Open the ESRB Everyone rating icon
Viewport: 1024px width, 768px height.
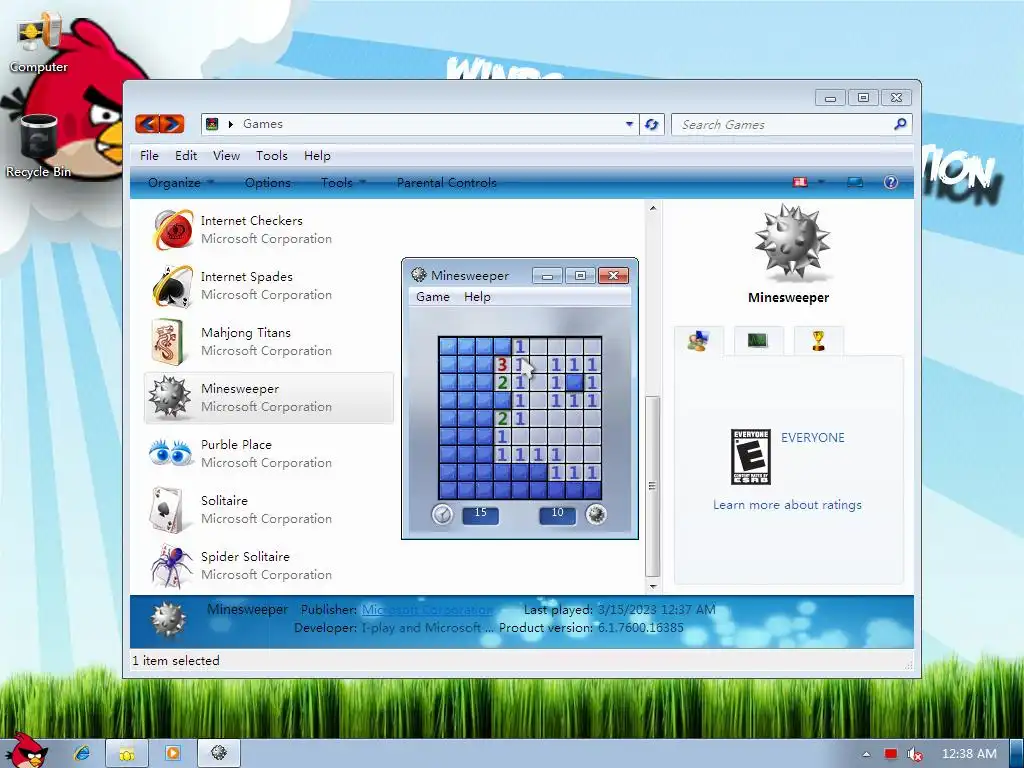click(750, 456)
